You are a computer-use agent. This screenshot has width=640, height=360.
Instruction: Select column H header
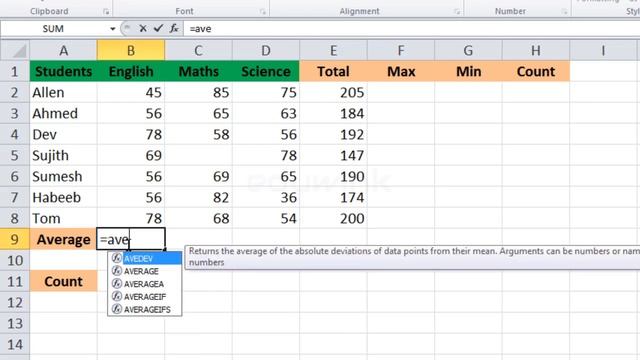(x=536, y=51)
